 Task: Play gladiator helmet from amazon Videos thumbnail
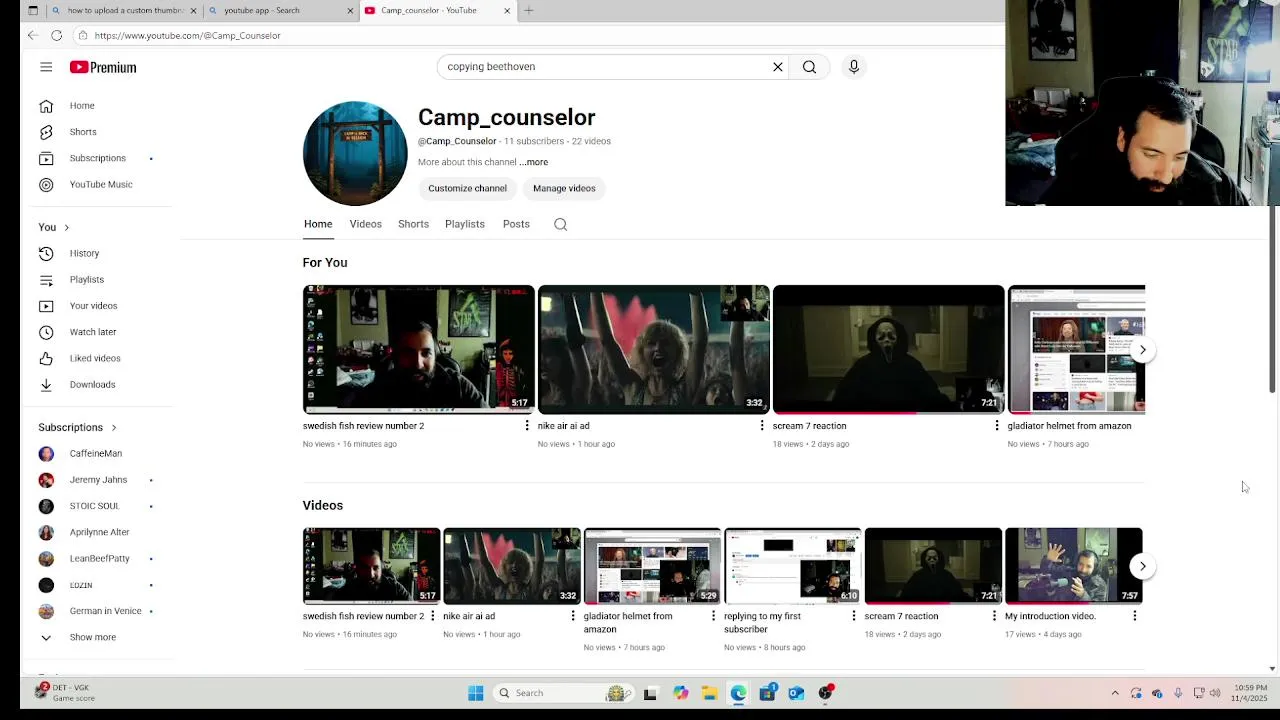652,566
